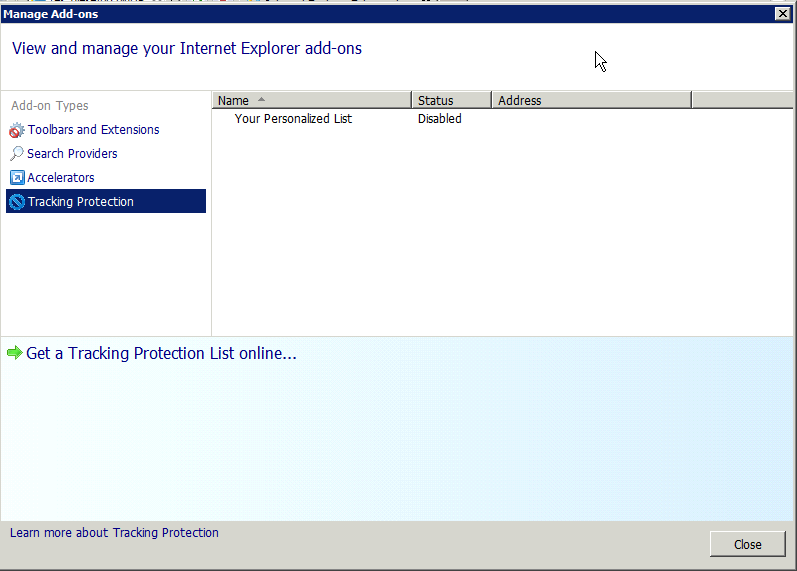The image size is (797, 571).
Task: Click the sort arrow in Name column
Action: (262, 100)
